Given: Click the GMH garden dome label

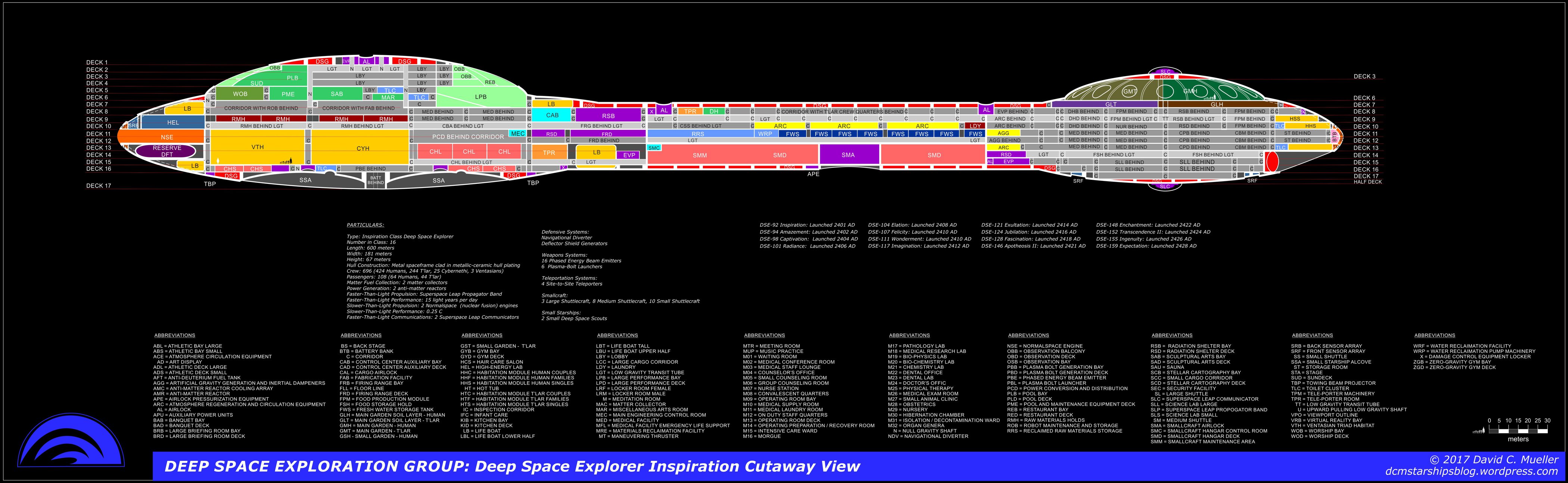Looking at the screenshot, I should 1190,91.
